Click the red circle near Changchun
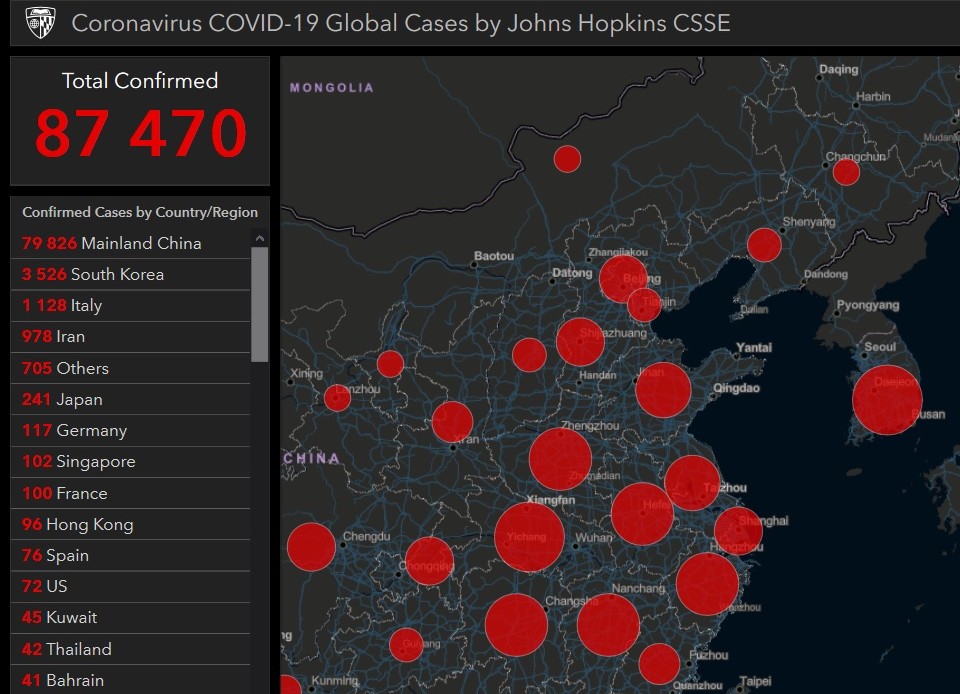 [x=846, y=172]
